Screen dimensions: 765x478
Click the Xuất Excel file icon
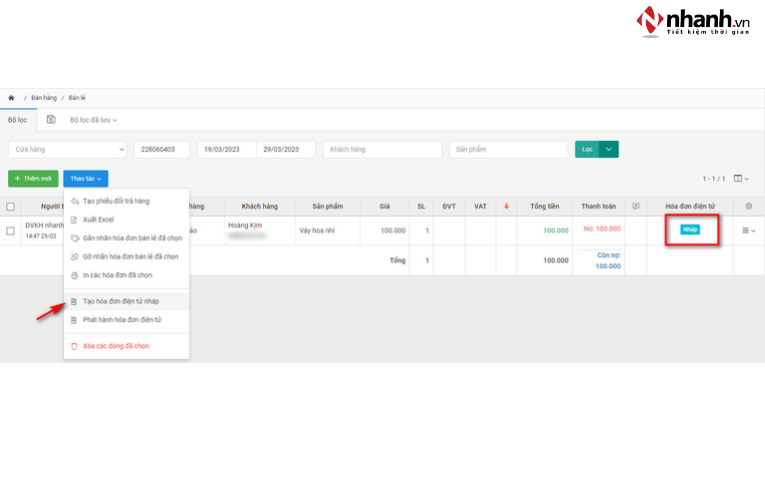pos(74,219)
